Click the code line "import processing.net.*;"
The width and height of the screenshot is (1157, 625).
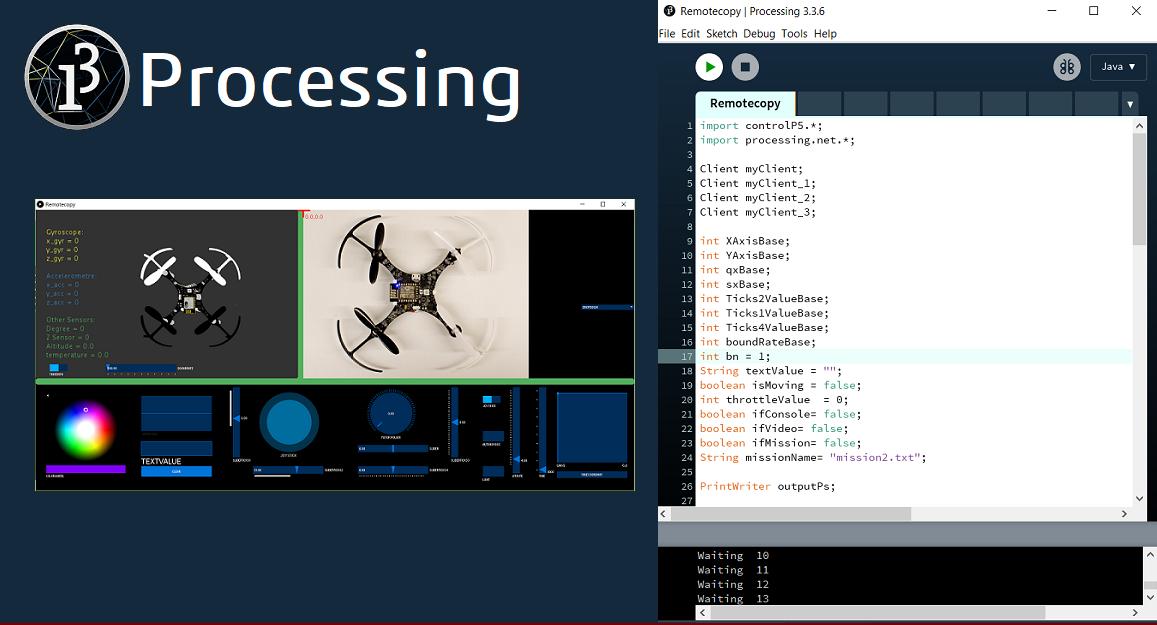(x=777, y=140)
